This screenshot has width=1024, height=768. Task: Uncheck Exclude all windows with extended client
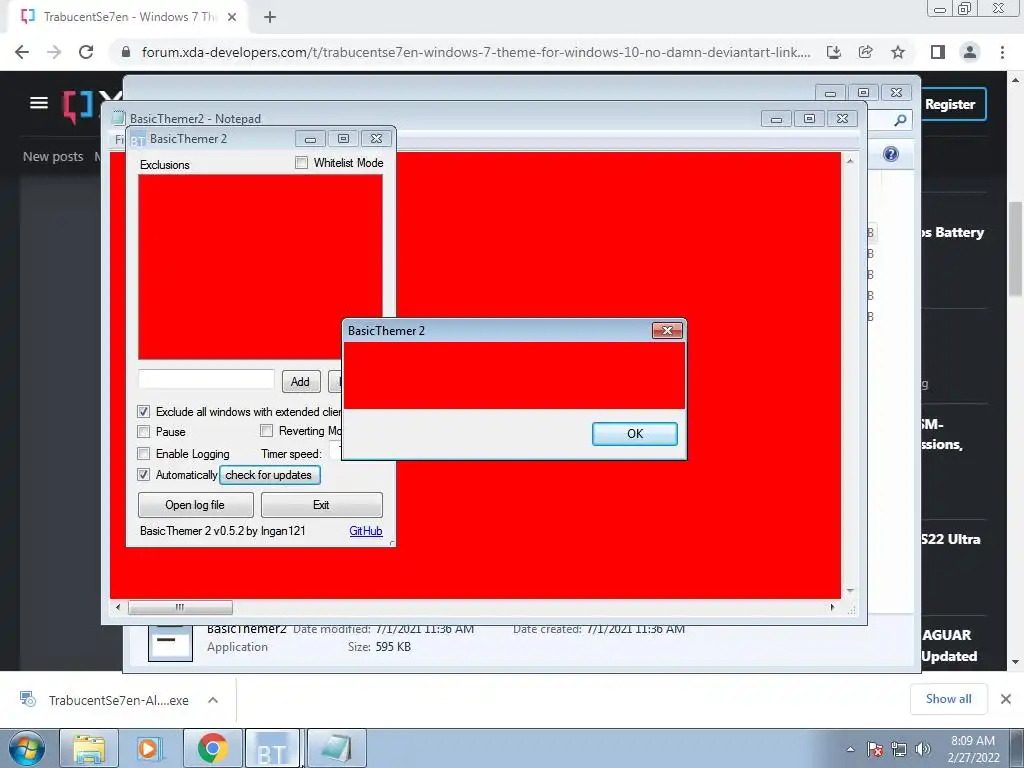click(144, 411)
